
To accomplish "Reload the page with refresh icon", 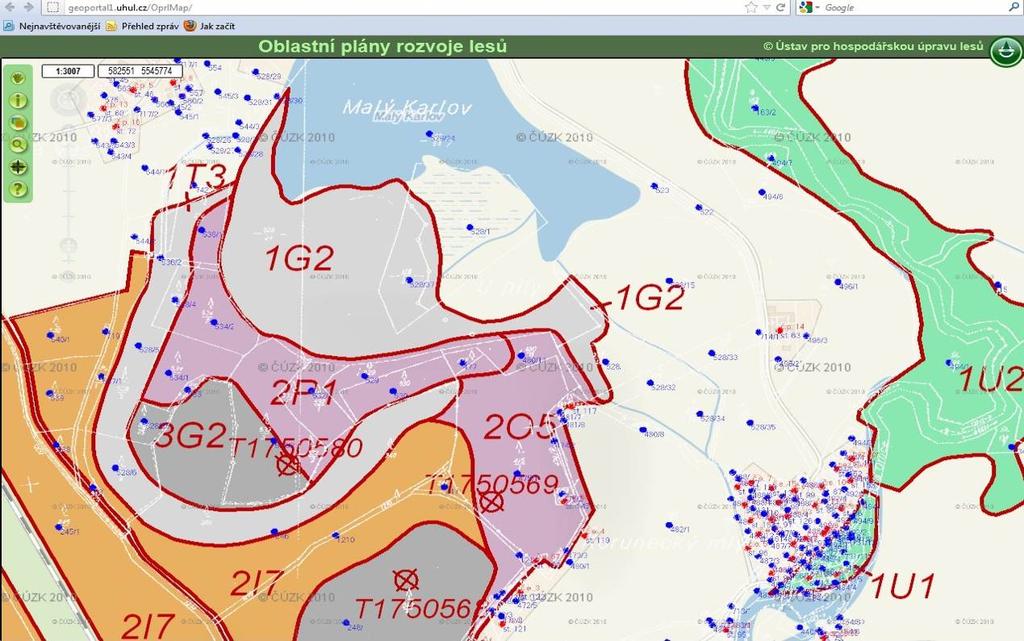I will tap(780, 8).
